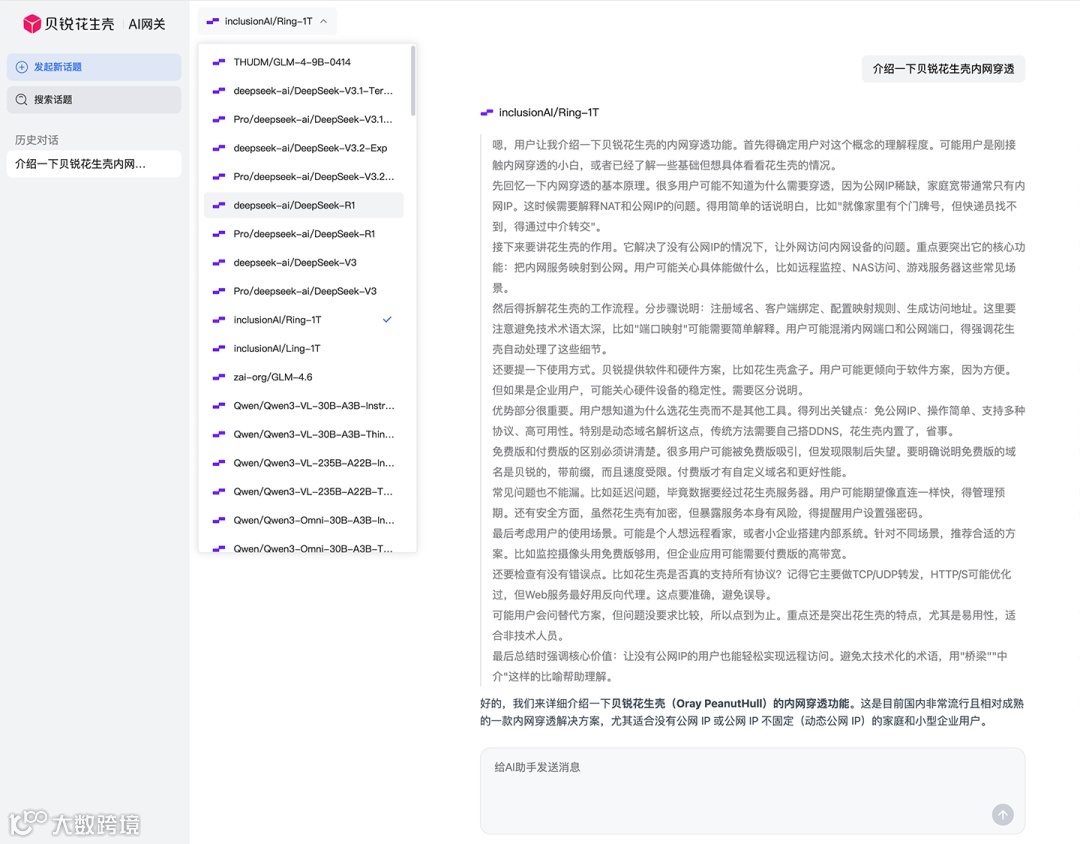Click the checkmark next to inclusionAI/Ring-1T
1080x844 pixels.
pyautogui.click(x=387, y=320)
